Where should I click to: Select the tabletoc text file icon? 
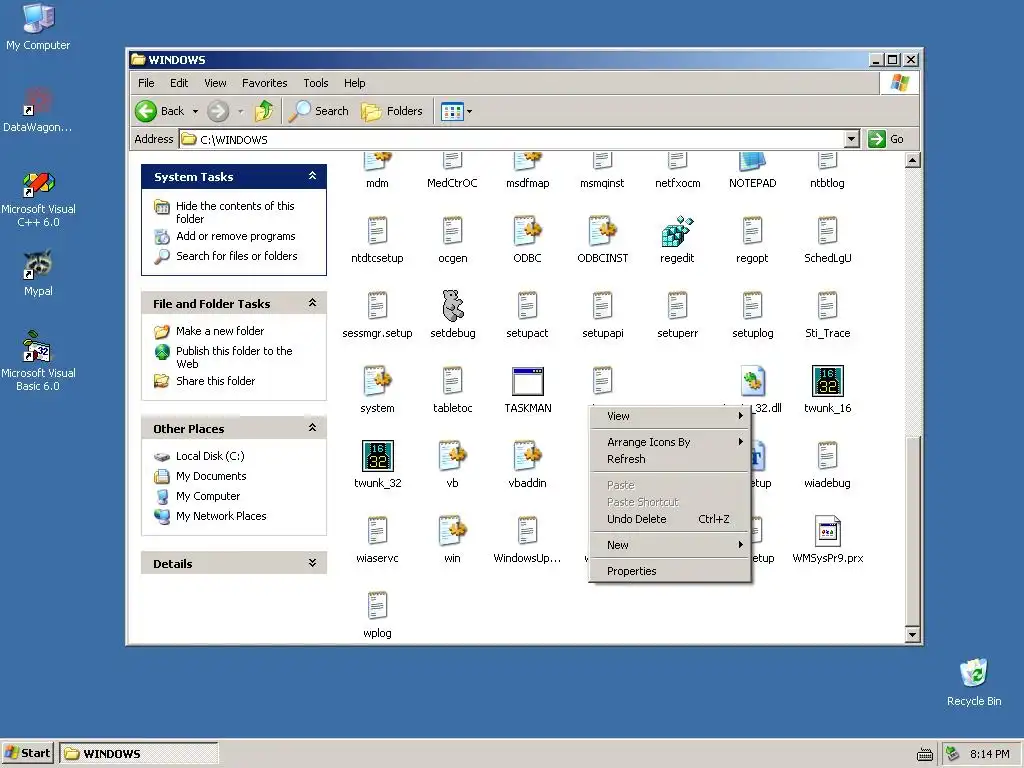pos(453,381)
